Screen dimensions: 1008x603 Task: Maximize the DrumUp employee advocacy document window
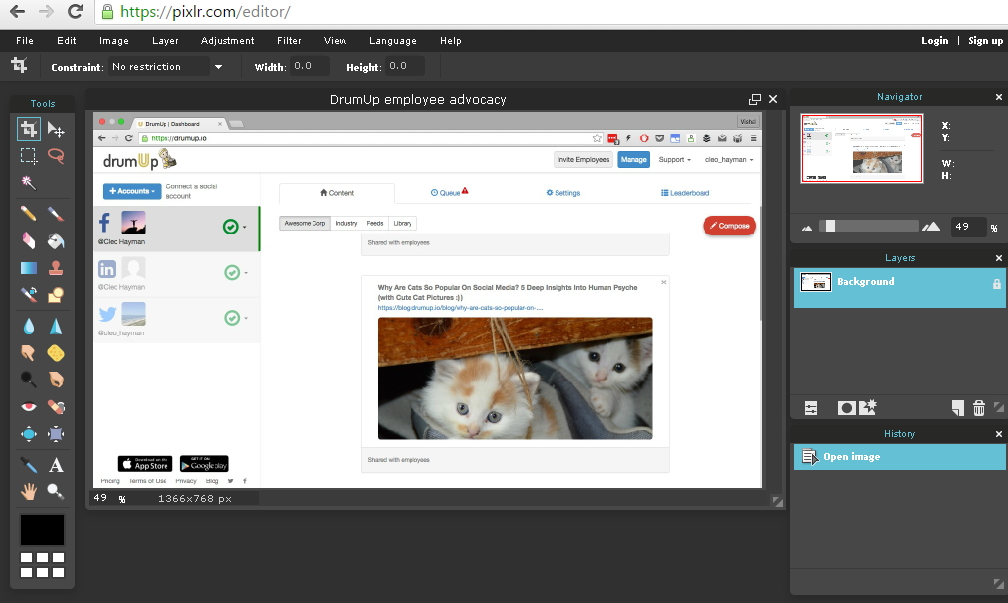click(x=755, y=99)
